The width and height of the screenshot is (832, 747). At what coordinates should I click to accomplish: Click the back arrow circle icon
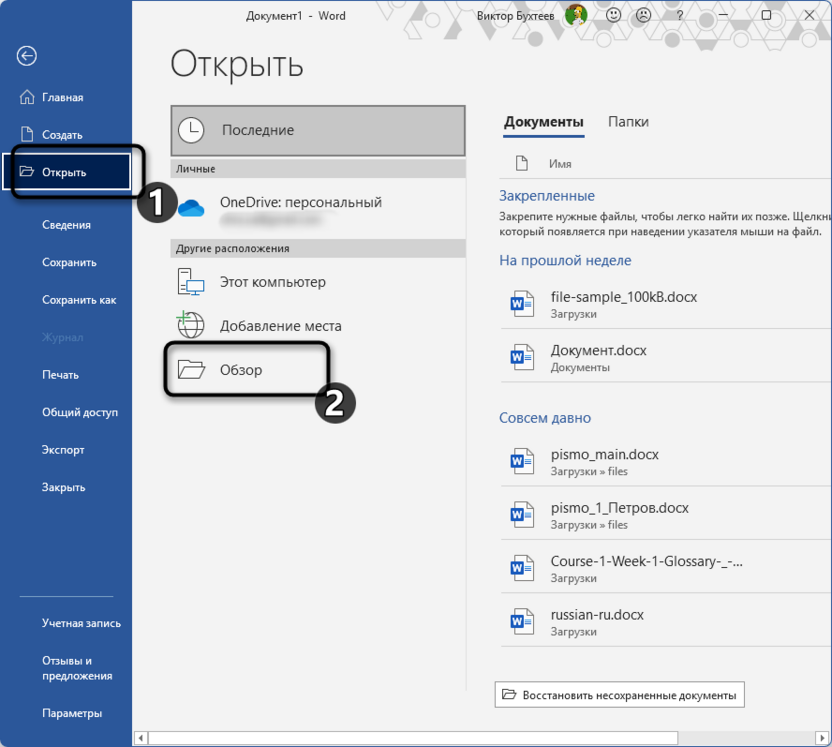[x=27, y=56]
